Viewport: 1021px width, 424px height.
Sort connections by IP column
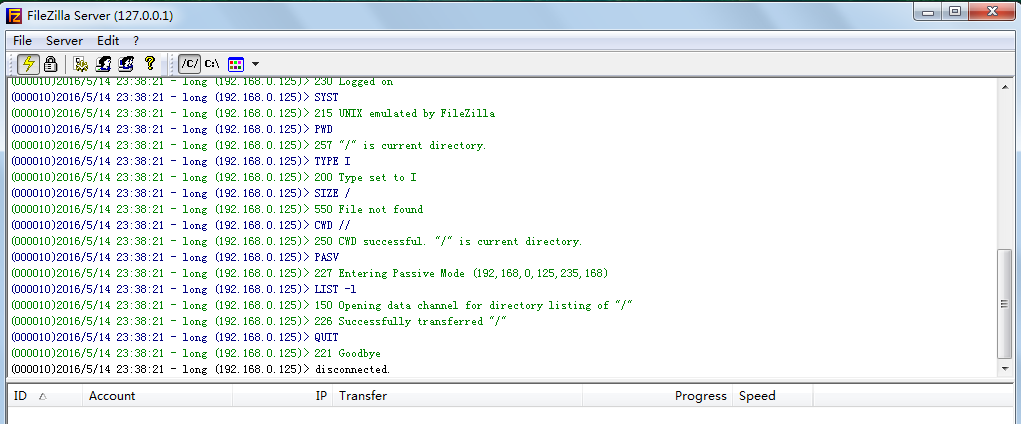[282, 395]
